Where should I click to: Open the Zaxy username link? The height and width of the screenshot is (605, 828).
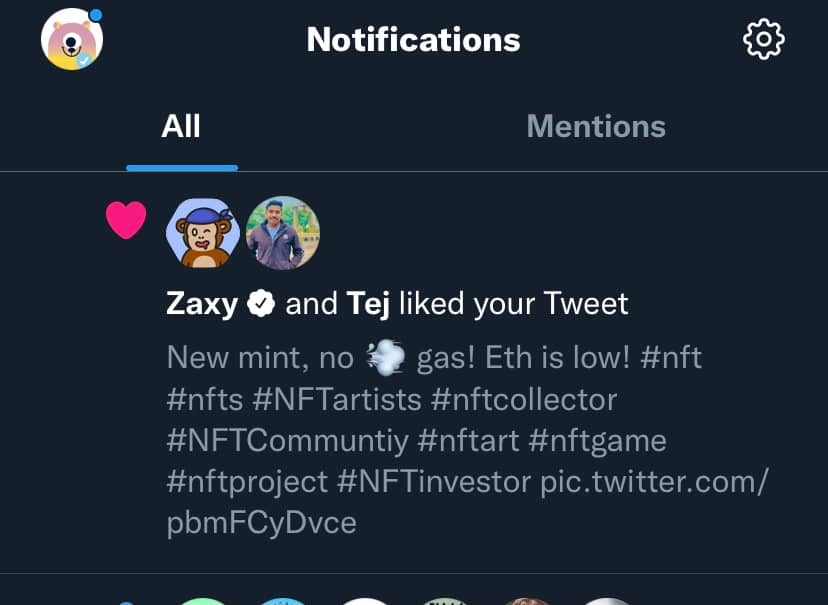[x=202, y=304]
